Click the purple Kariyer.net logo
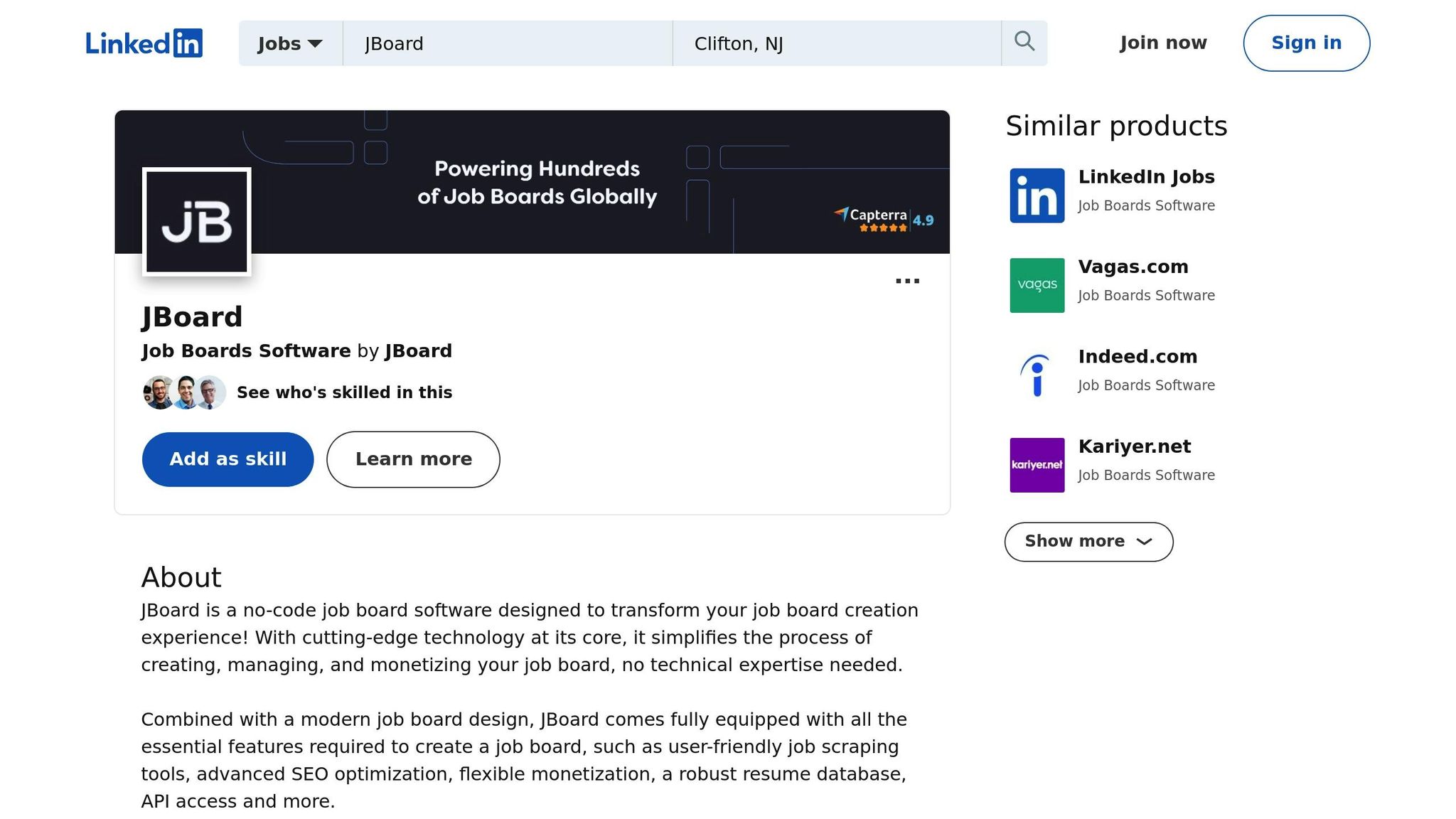 point(1037,465)
